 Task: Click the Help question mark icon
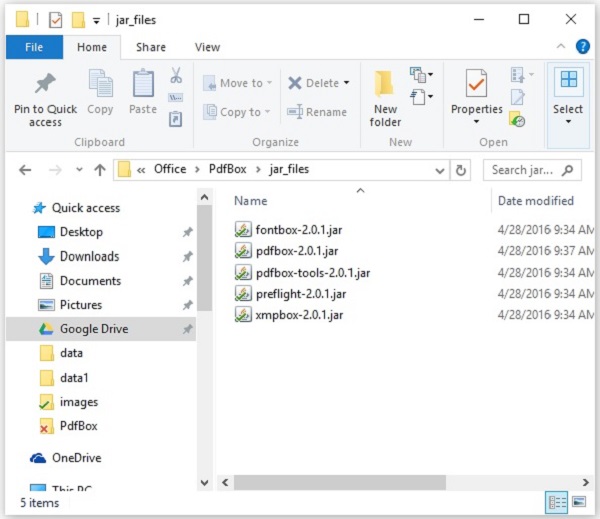click(582, 47)
